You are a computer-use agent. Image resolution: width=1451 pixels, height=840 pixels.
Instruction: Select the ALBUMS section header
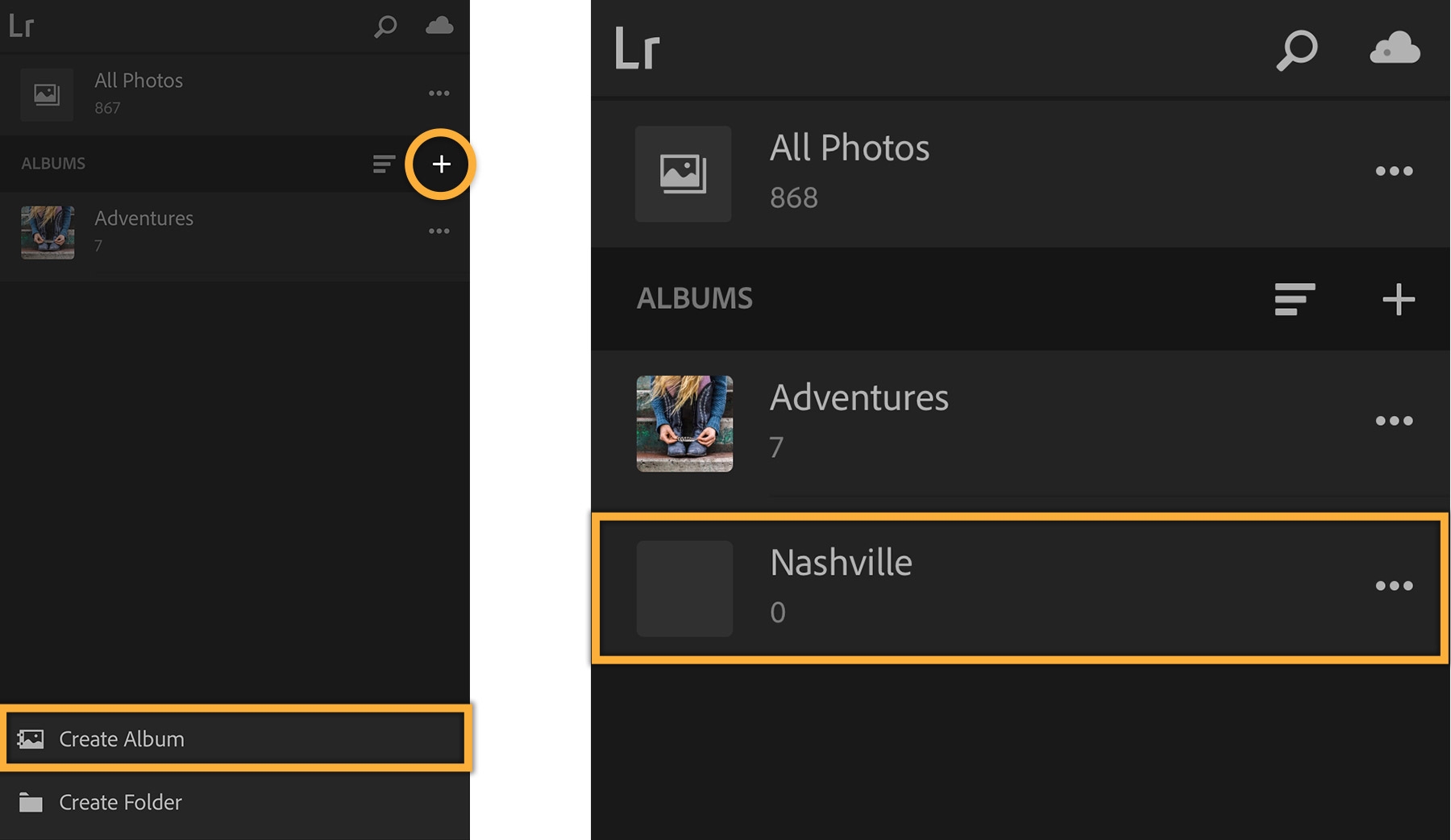tap(696, 298)
